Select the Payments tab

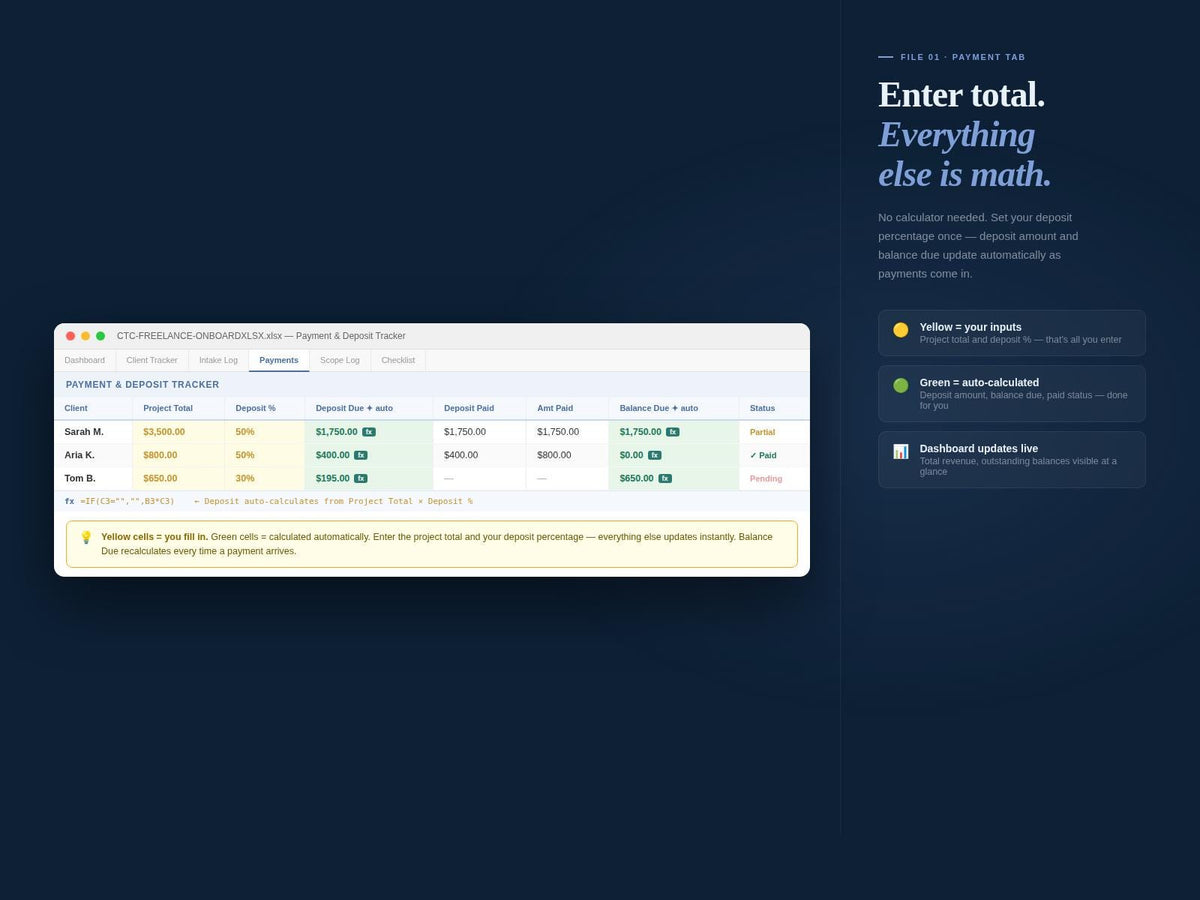(279, 360)
